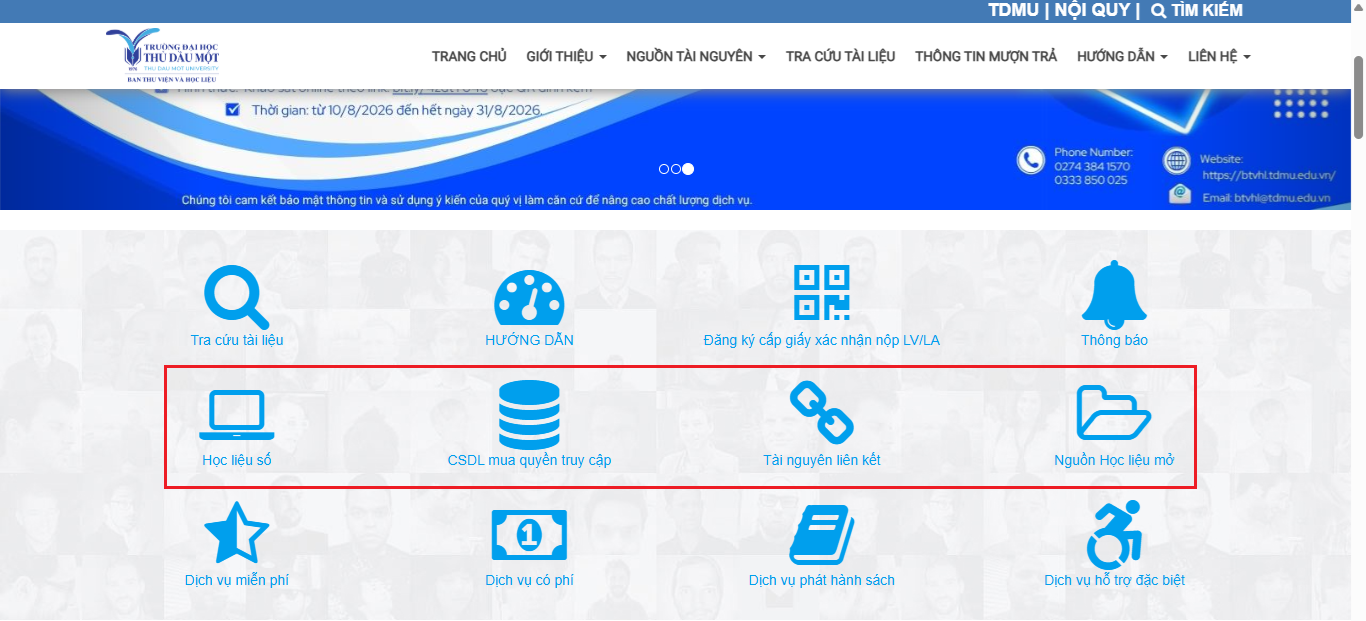Click the money bill Dịch vụ có phí icon
The image size is (1366, 621).
coord(529,535)
